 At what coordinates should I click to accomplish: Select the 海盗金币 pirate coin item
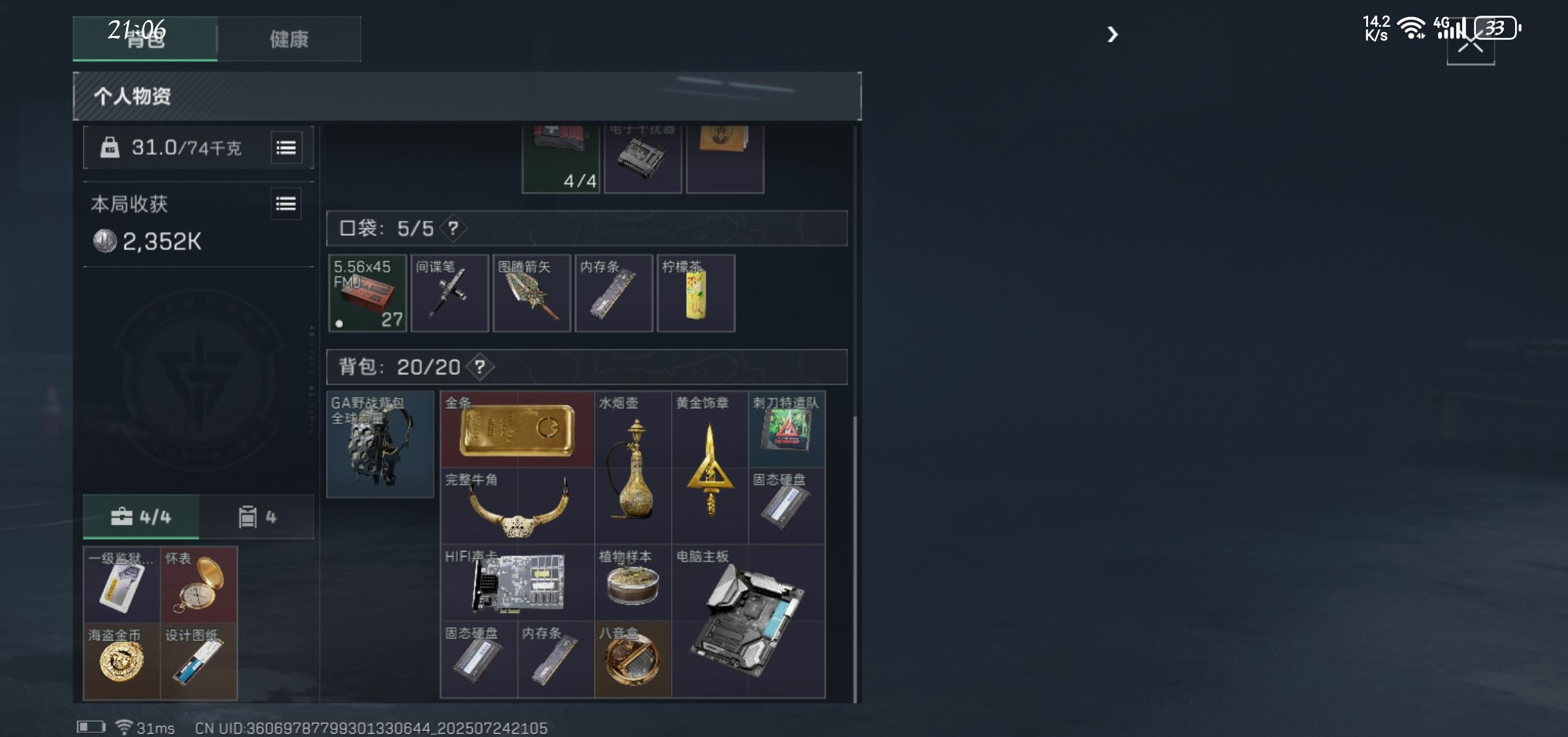click(x=122, y=661)
